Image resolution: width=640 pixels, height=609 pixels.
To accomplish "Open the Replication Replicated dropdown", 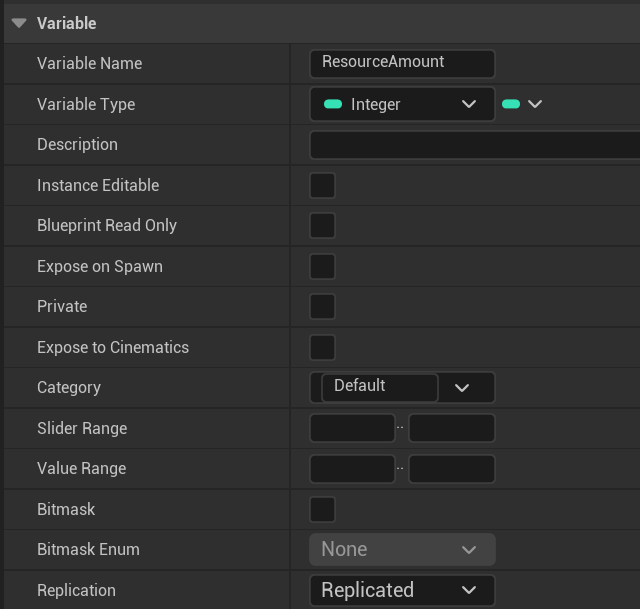I will coord(402,590).
